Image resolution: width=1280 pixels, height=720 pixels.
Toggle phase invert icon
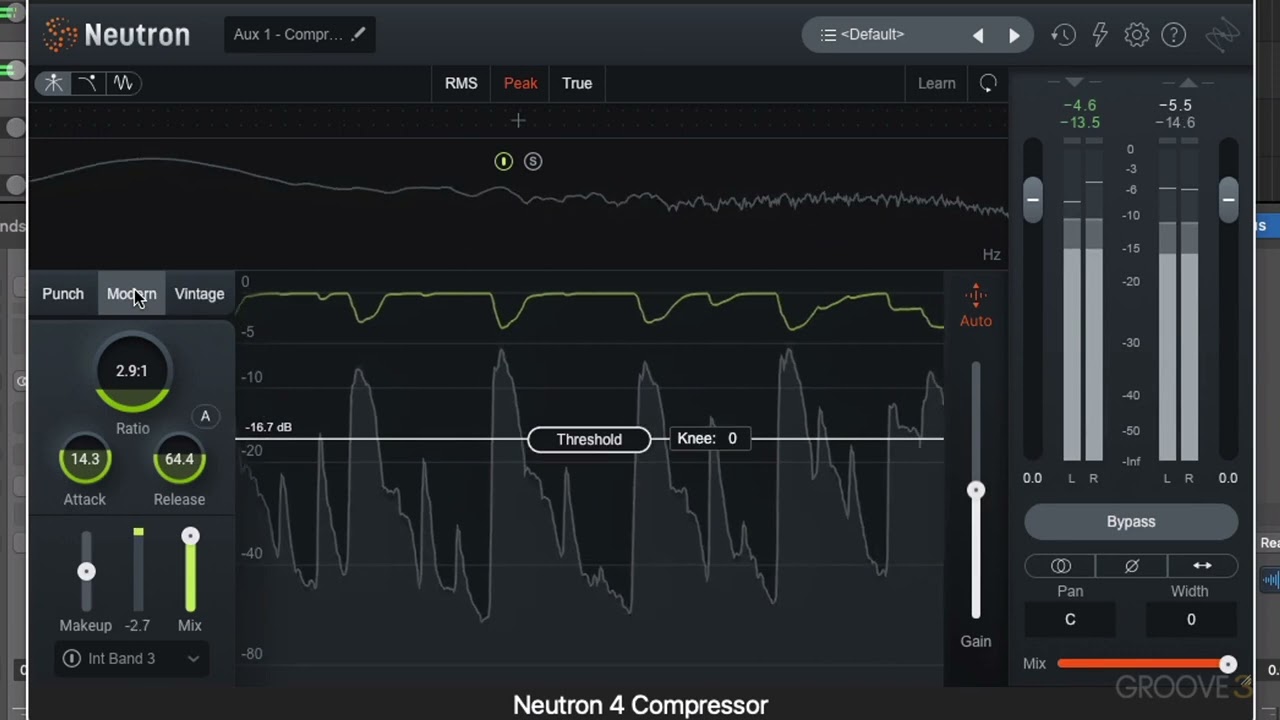point(1131,566)
